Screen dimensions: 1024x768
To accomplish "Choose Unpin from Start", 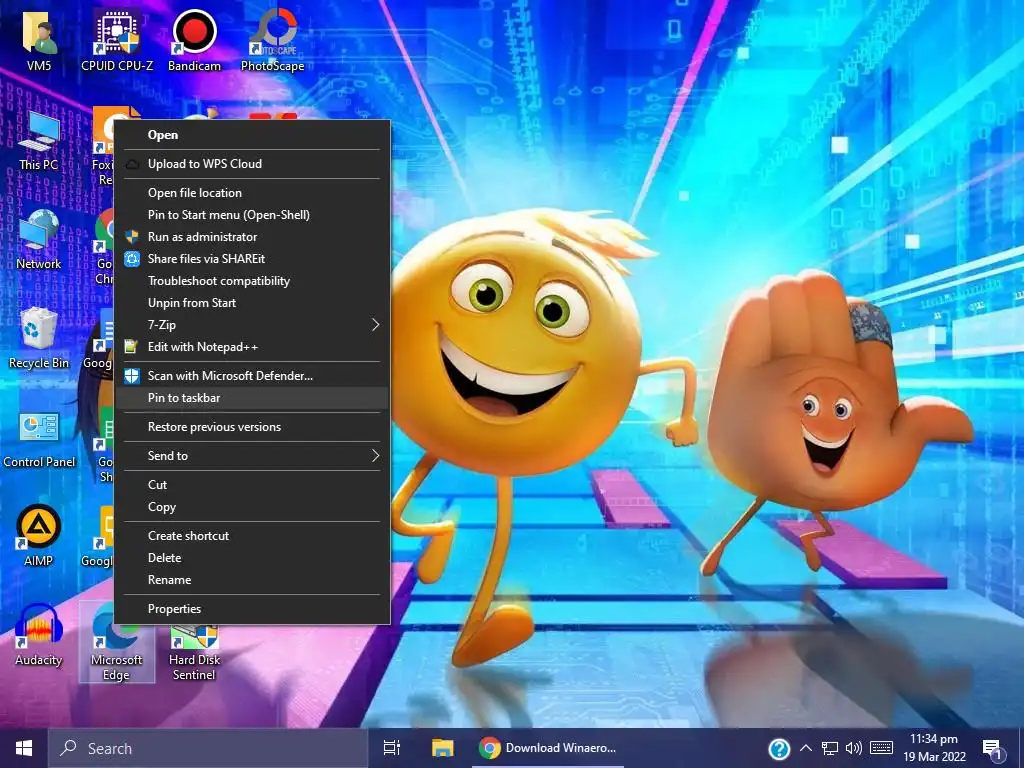I will point(252,303).
